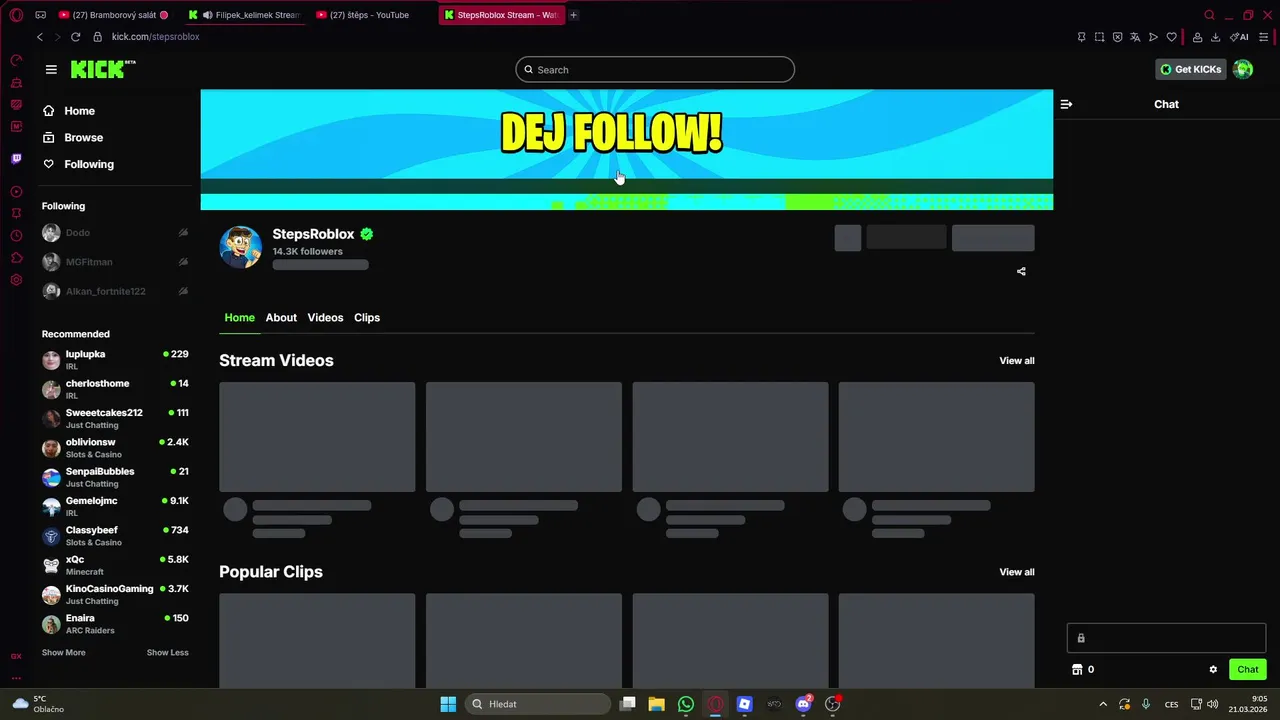
Task: Open recommended channel Sweeetcakes212
Action: (x=115, y=418)
